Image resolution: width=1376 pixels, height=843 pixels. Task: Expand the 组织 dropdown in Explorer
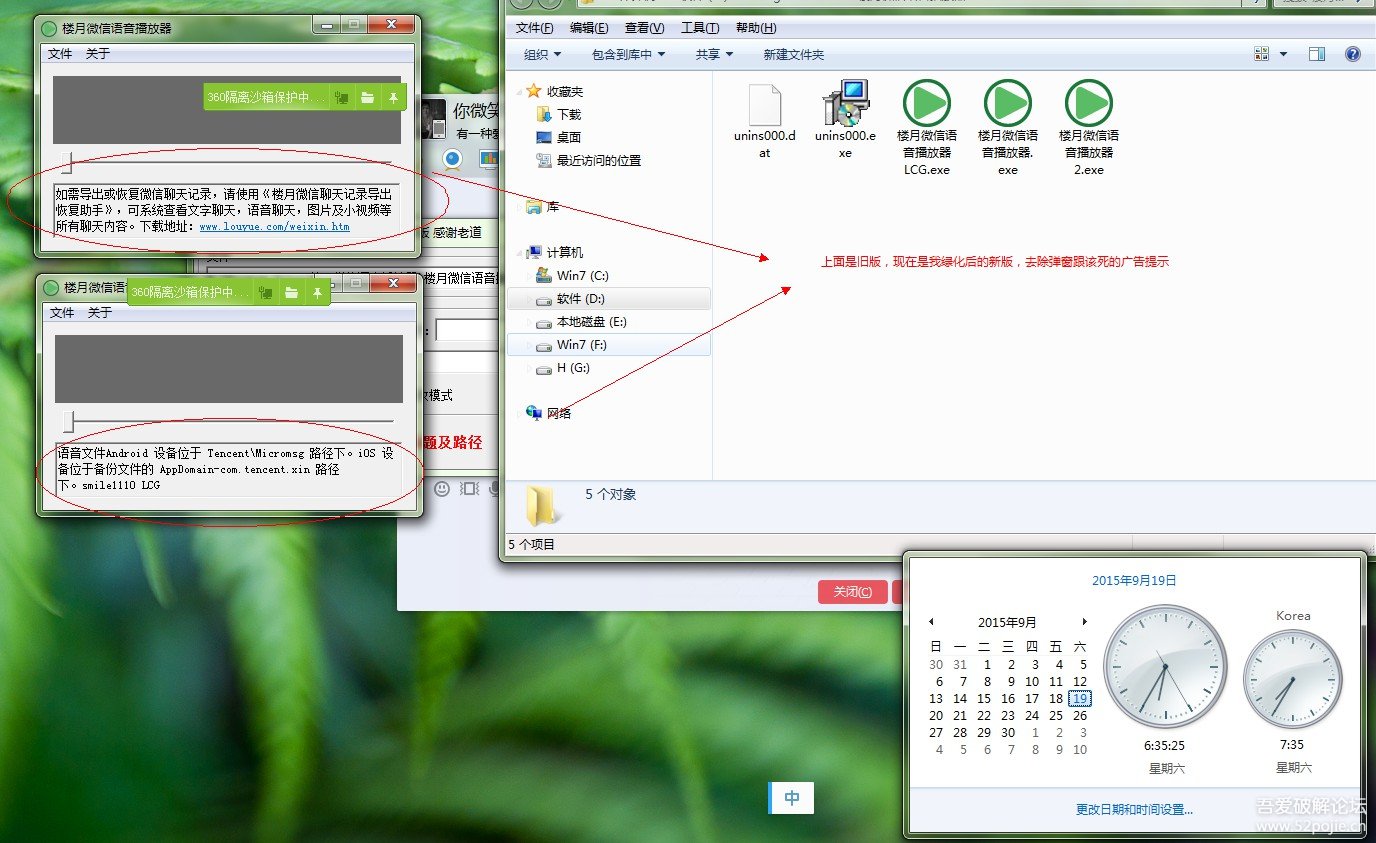[542, 55]
